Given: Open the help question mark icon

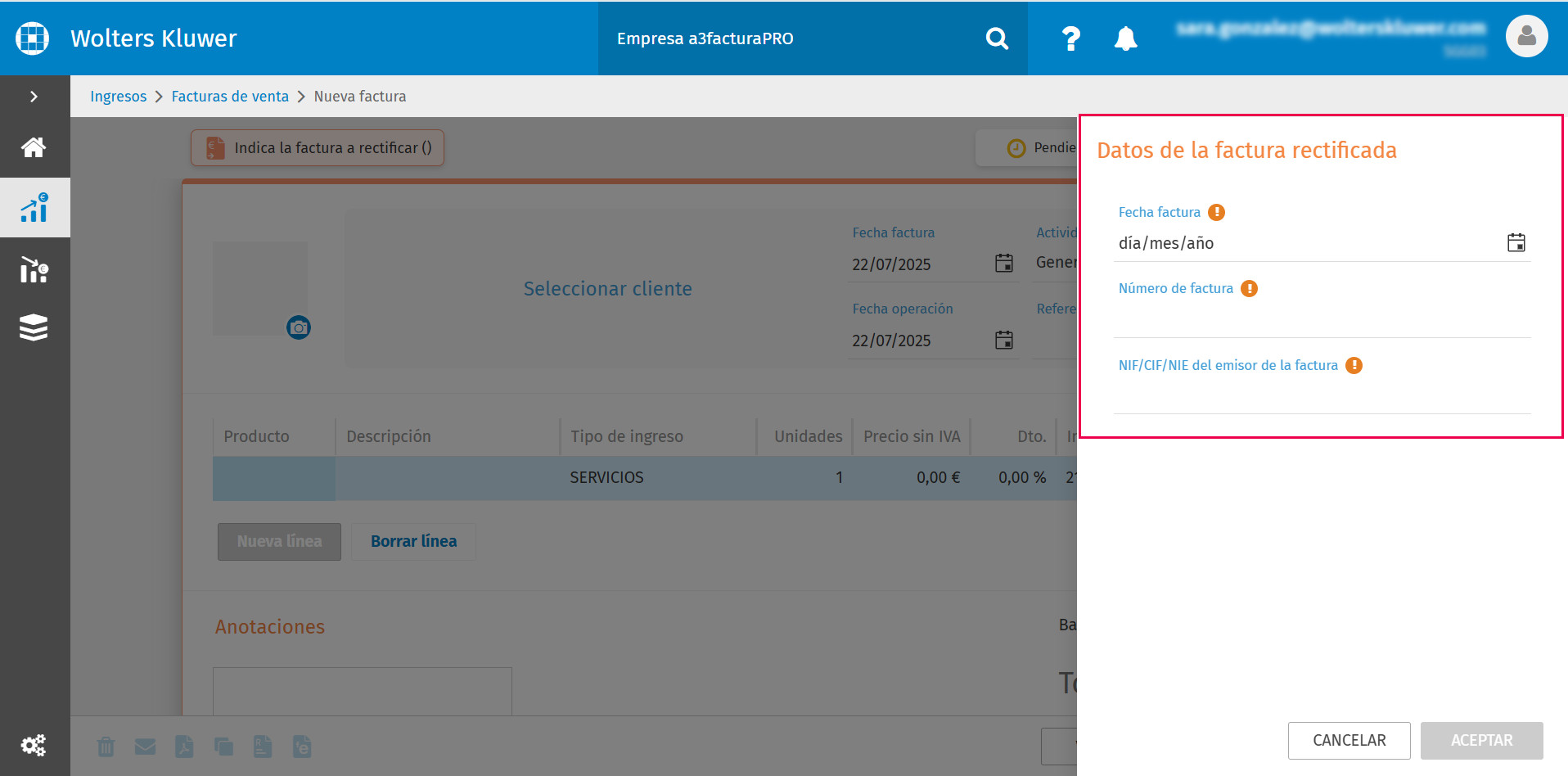Looking at the screenshot, I should click(x=1070, y=38).
